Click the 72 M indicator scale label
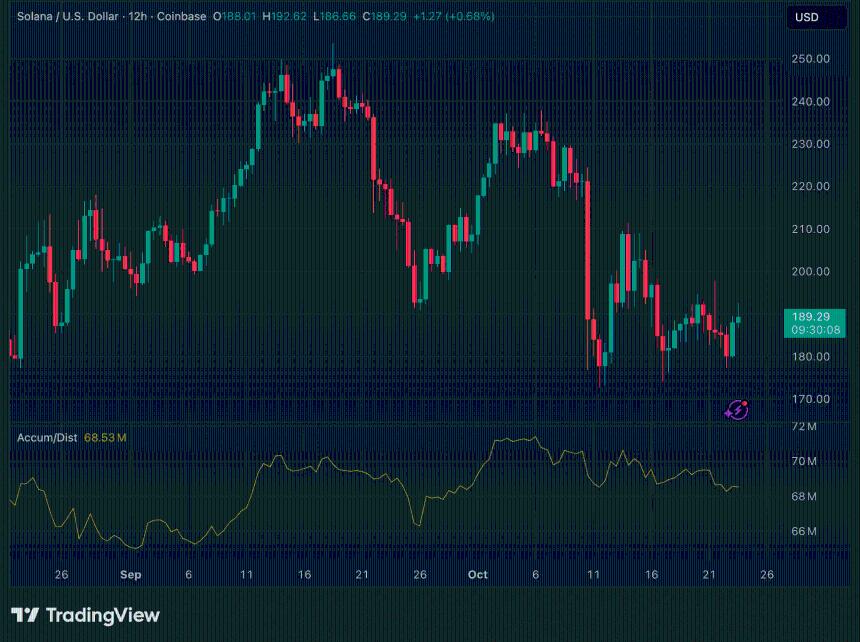The width and height of the screenshot is (860, 642). pyautogui.click(x=804, y=427)
